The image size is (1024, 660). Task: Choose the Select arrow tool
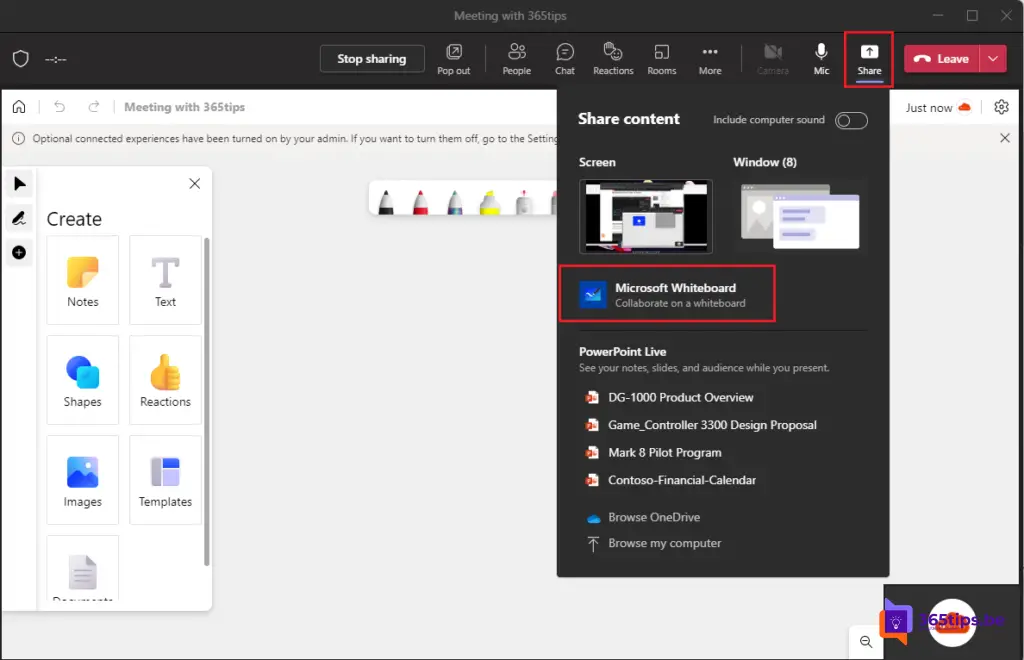point(20,184)
